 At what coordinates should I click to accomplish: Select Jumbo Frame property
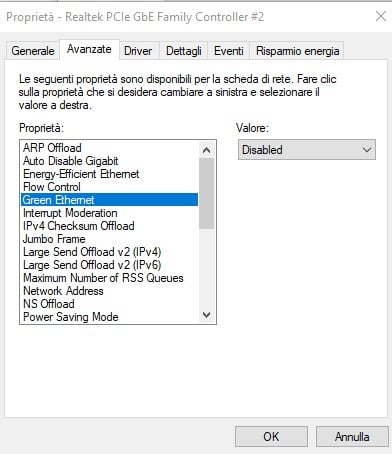point(110,239)
